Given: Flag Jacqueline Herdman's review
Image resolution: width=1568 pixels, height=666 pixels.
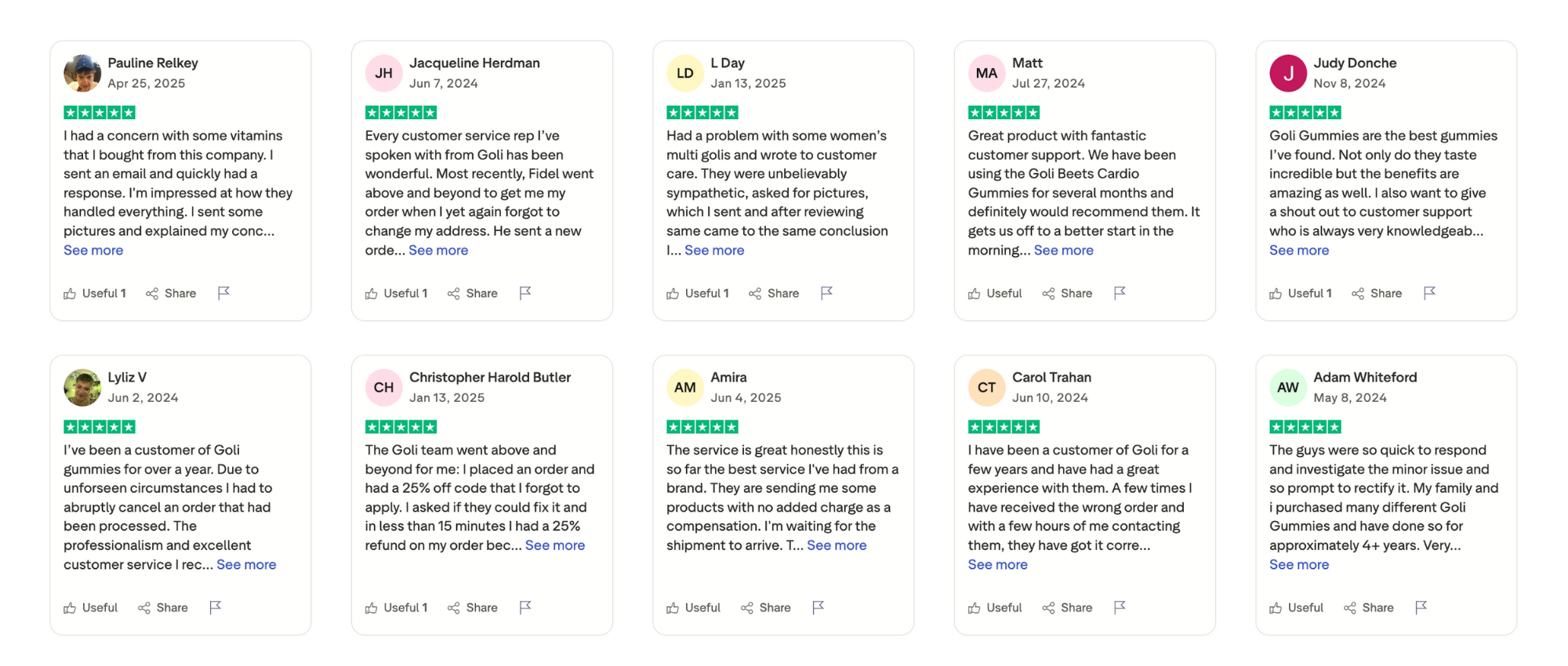Looking at the screenshot, I should pyautogui.click(x=525, y=292).
